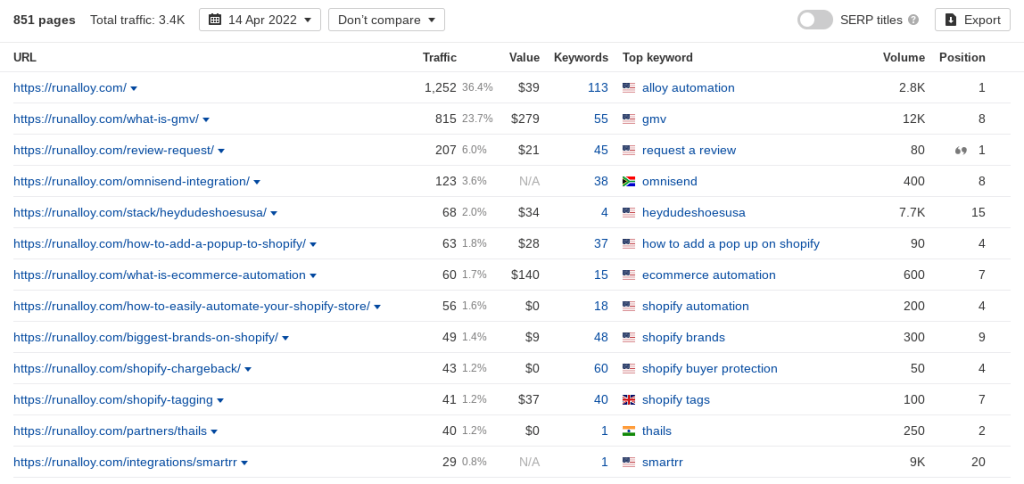This screenshot has width=1024, height=484.
Task: Expand the caret next to shopify-chargeback URL
Action: pos(248,369)
